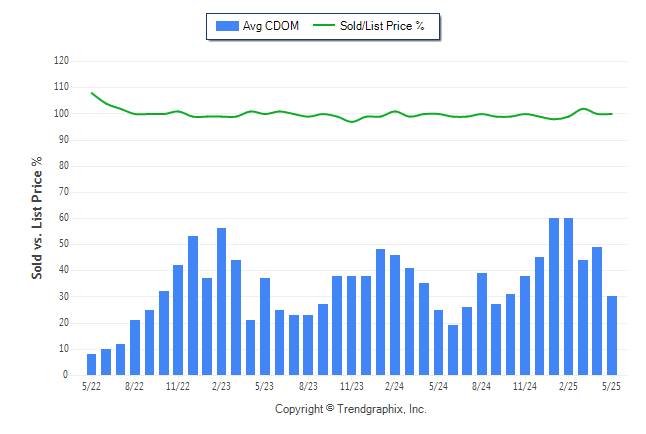Click the Avg CDOM legend label

(271, 26)
